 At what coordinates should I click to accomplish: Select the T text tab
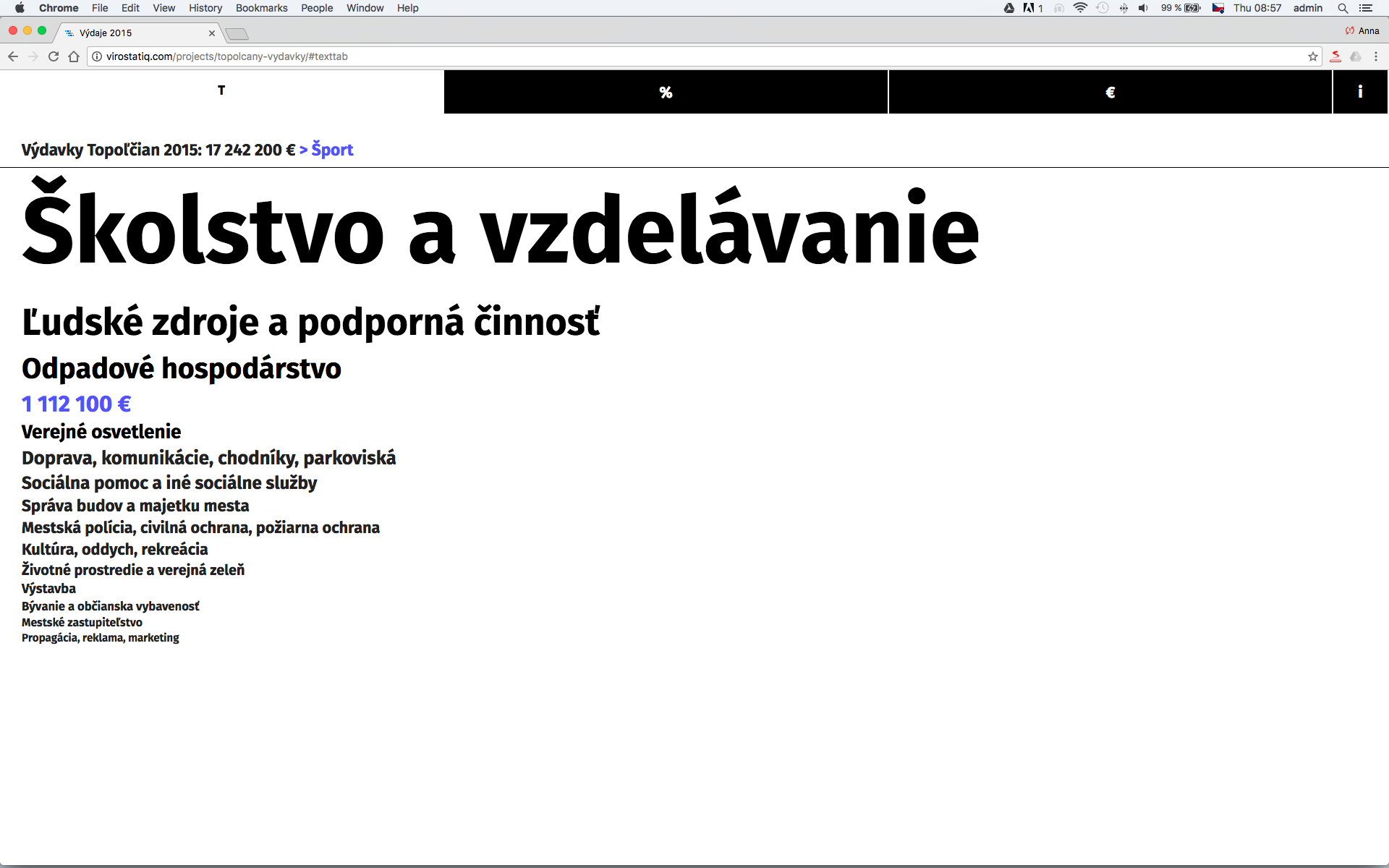tap(221, 90)
